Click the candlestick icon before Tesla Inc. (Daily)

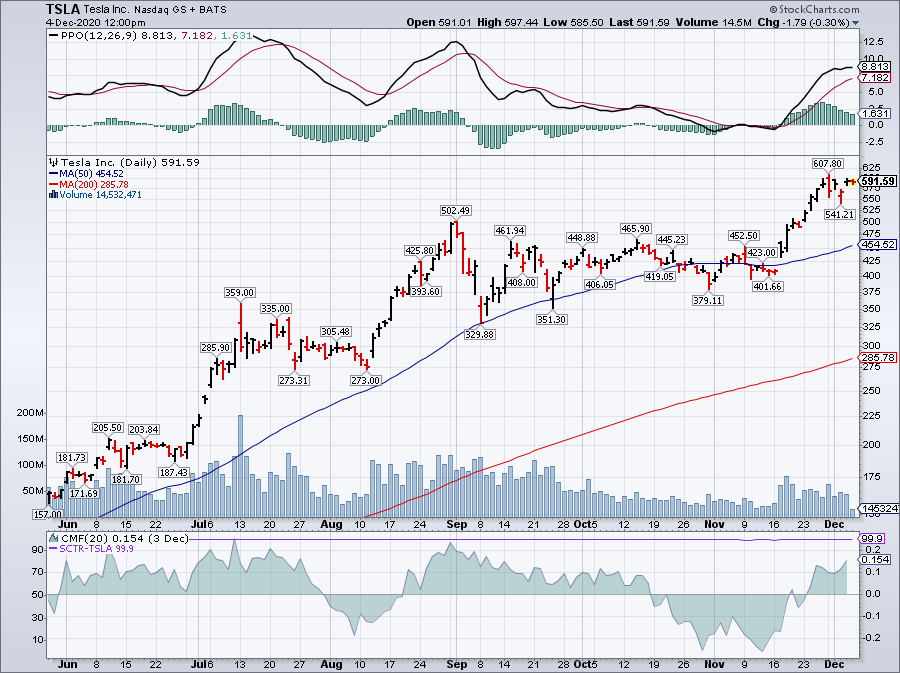(54, 162)
